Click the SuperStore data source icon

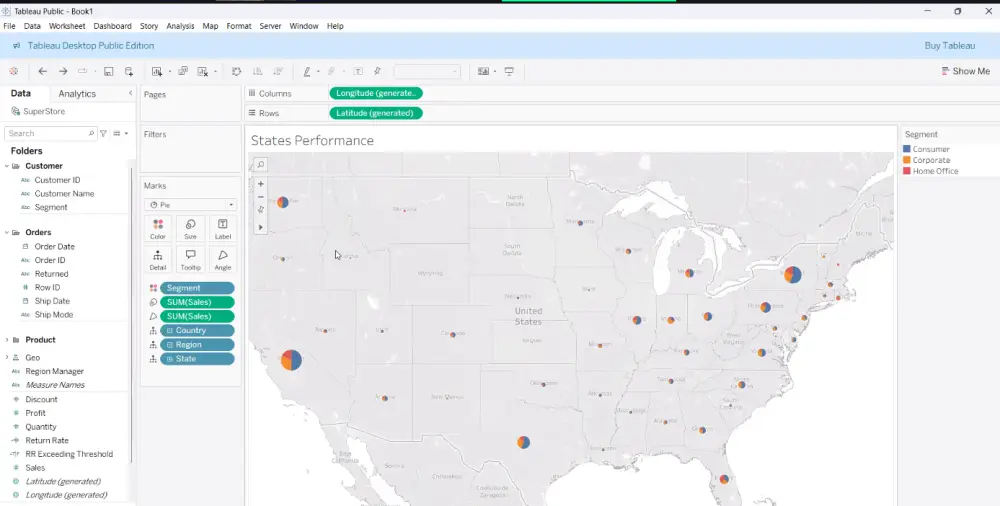15,111
